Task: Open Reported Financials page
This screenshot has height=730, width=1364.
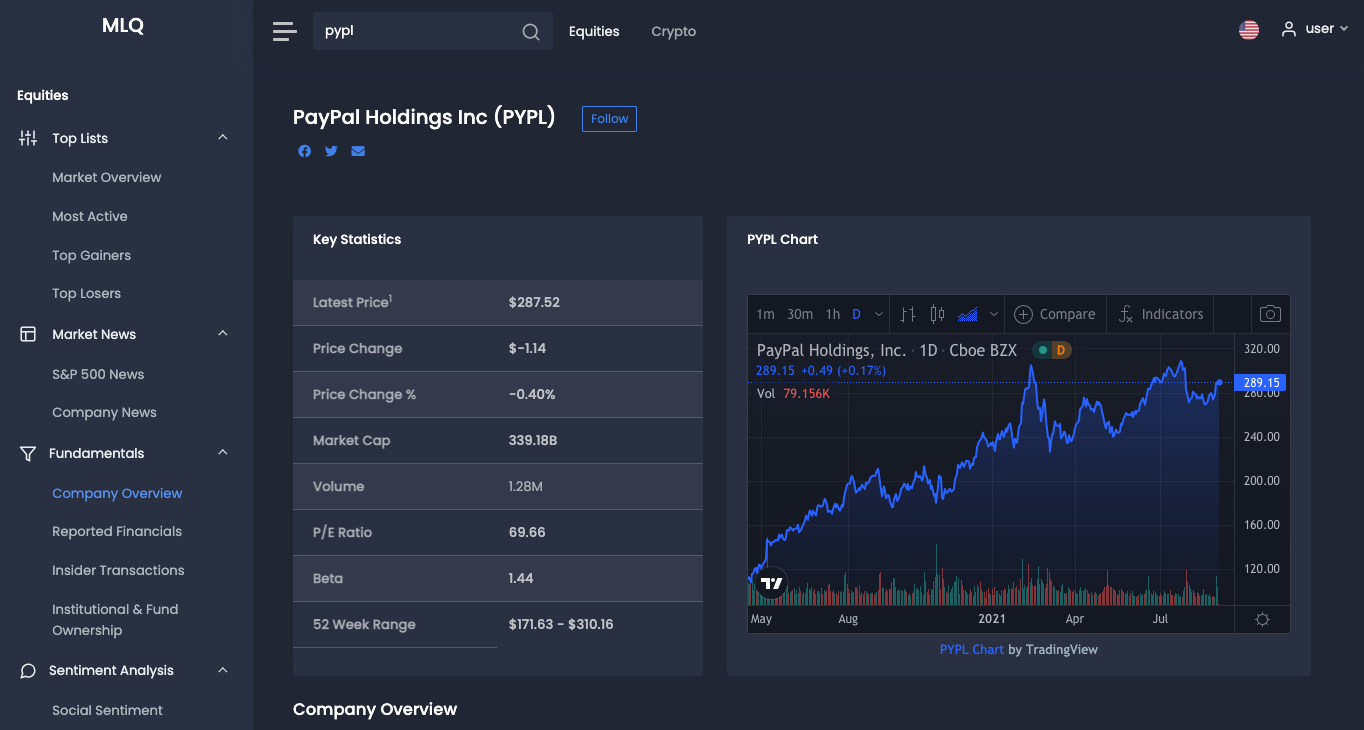Action: 117,531
